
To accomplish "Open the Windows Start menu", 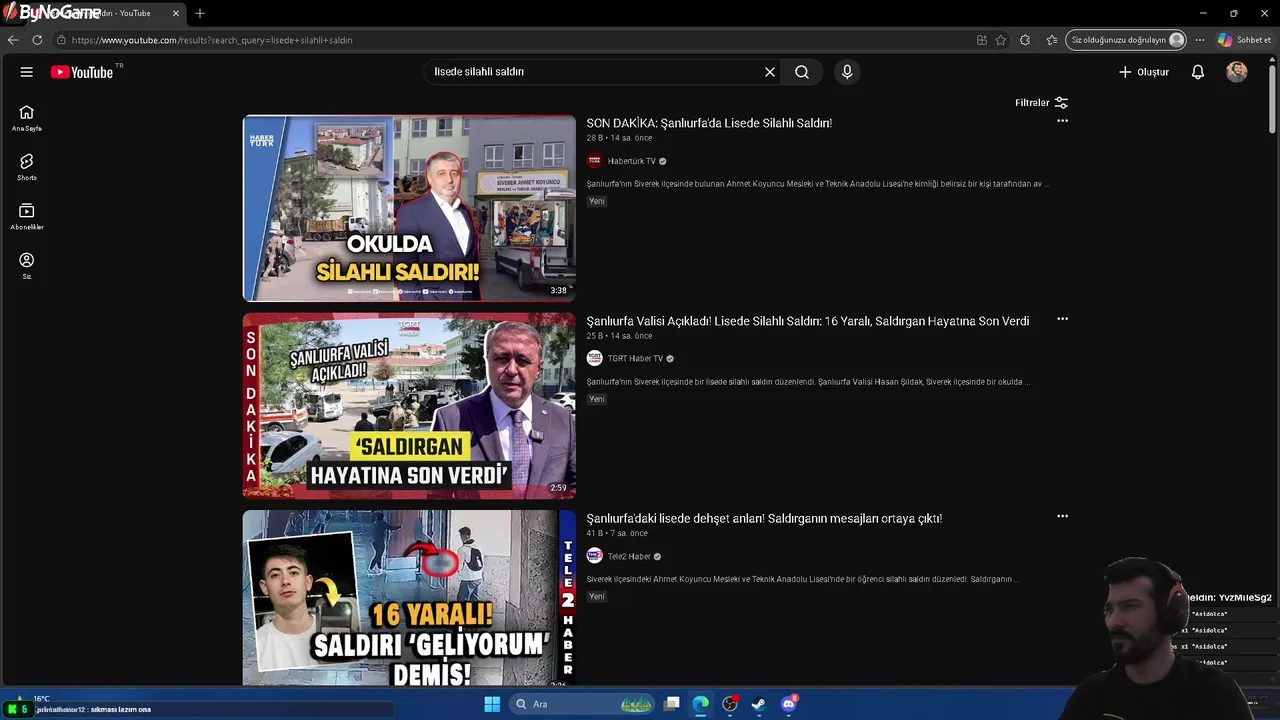I will [492, 704].
